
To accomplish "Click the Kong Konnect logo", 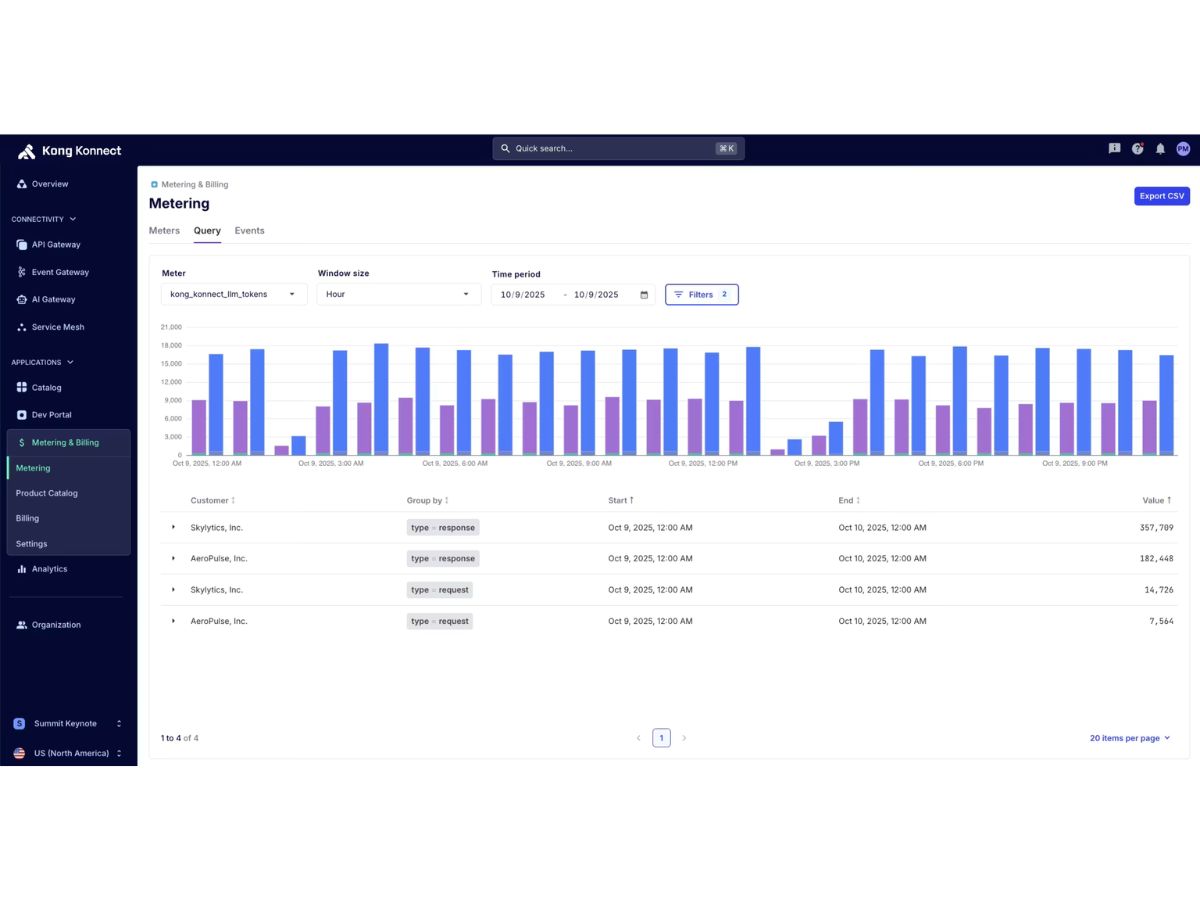I will point(69,151).
